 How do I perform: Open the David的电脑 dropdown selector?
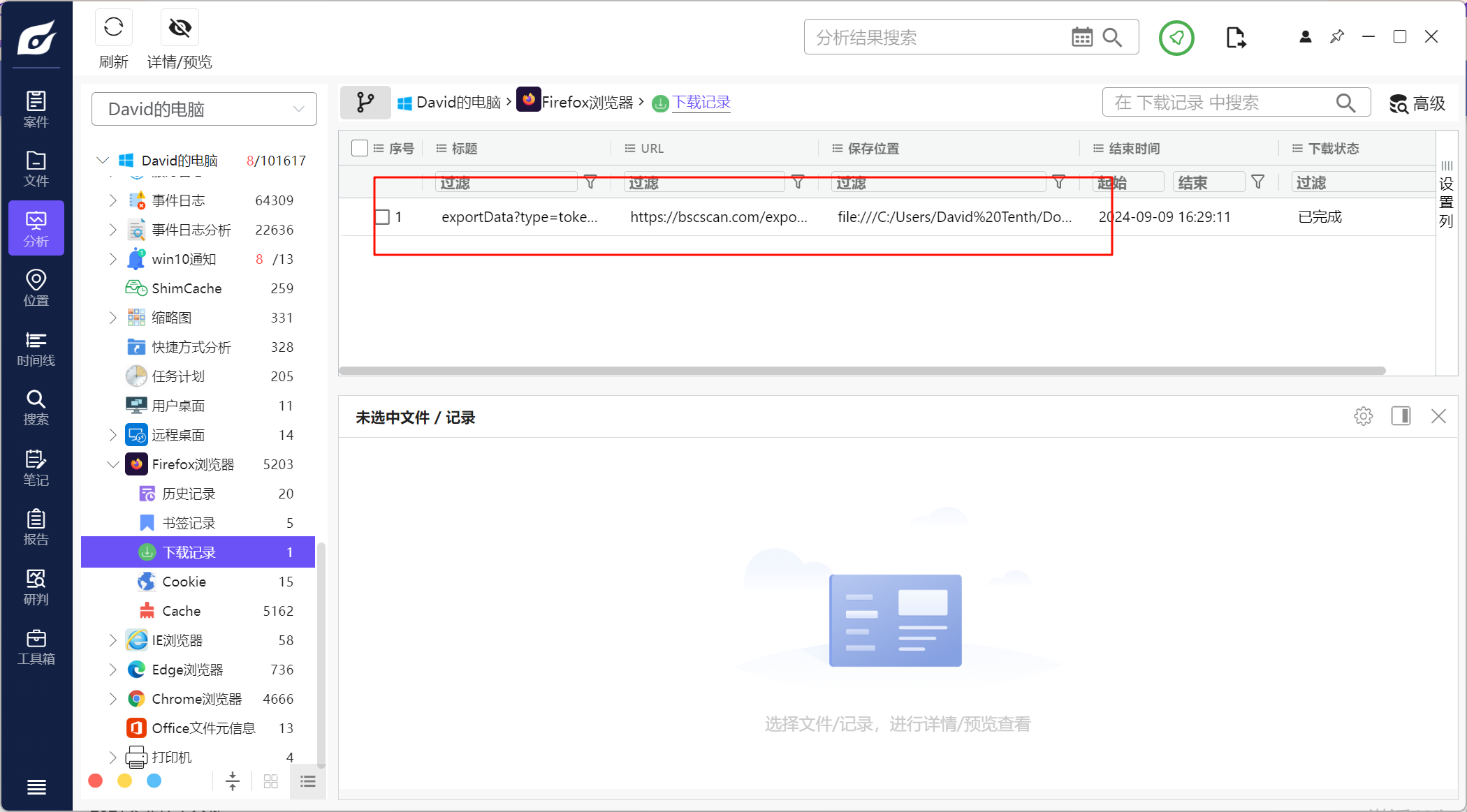204,109
